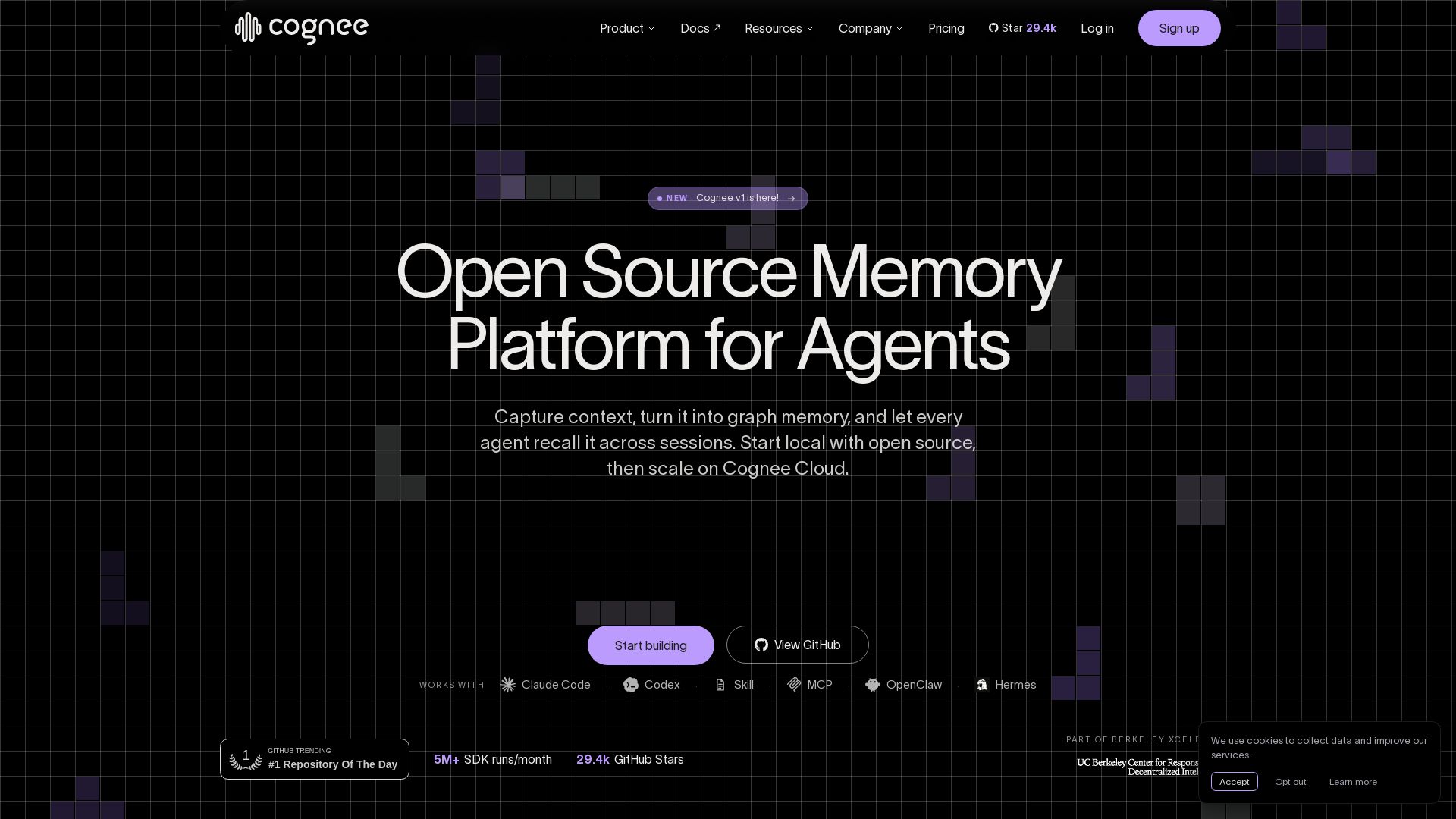Click the MCP icon
Viewport: 1456px width, 819px height.
794,685
